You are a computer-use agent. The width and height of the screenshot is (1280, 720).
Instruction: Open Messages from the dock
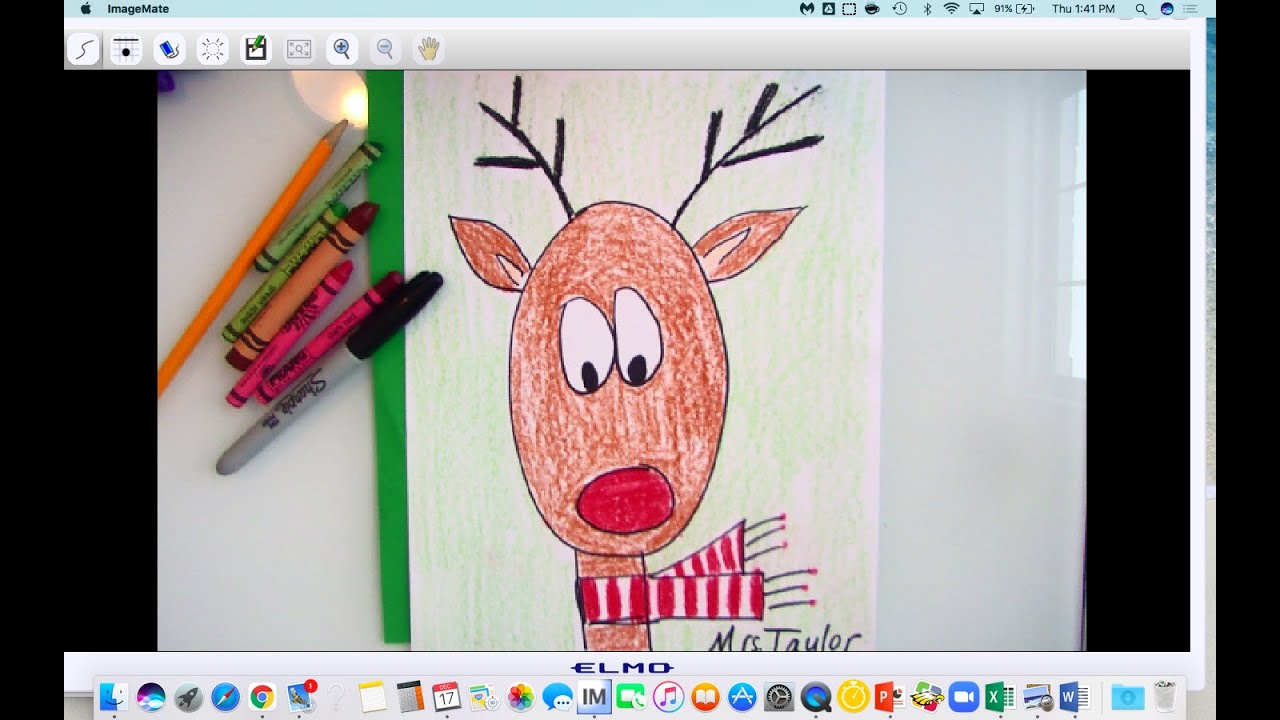coord(557,696)
